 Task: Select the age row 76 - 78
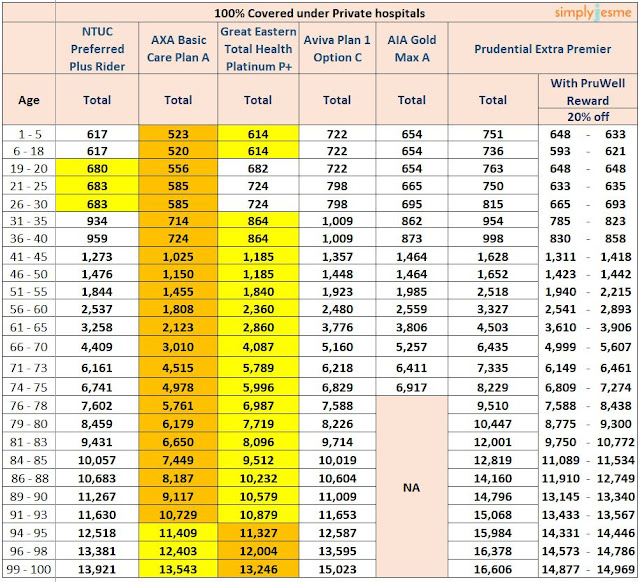pyautogui.click(x=29, y=406)
